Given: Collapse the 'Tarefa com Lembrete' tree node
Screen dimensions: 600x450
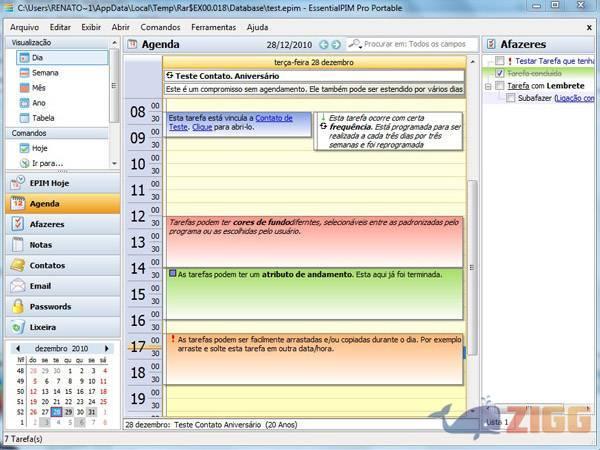Looking at the screenshot, I should [488, 86].
